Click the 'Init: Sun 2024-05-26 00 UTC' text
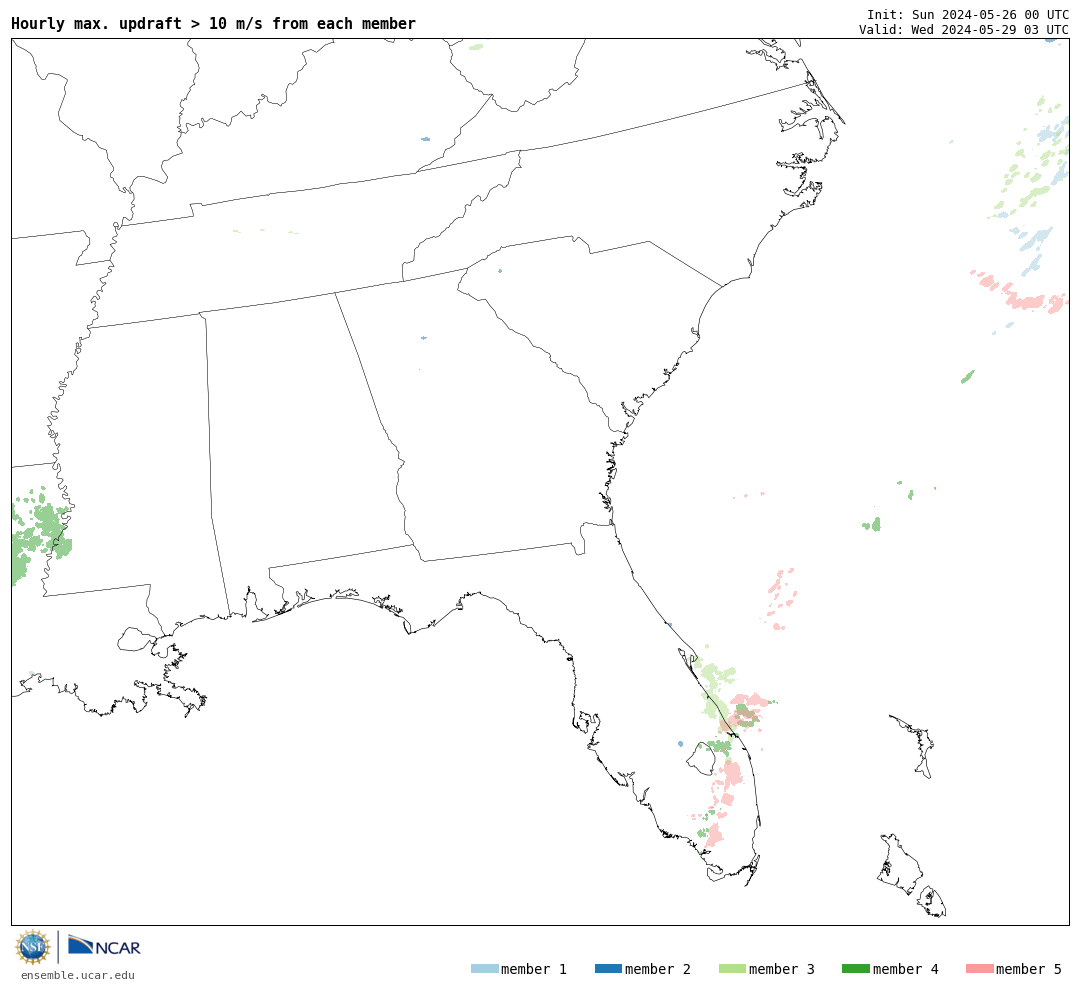The width and height of the screenshot is (1080, 988). coord(968,15)
